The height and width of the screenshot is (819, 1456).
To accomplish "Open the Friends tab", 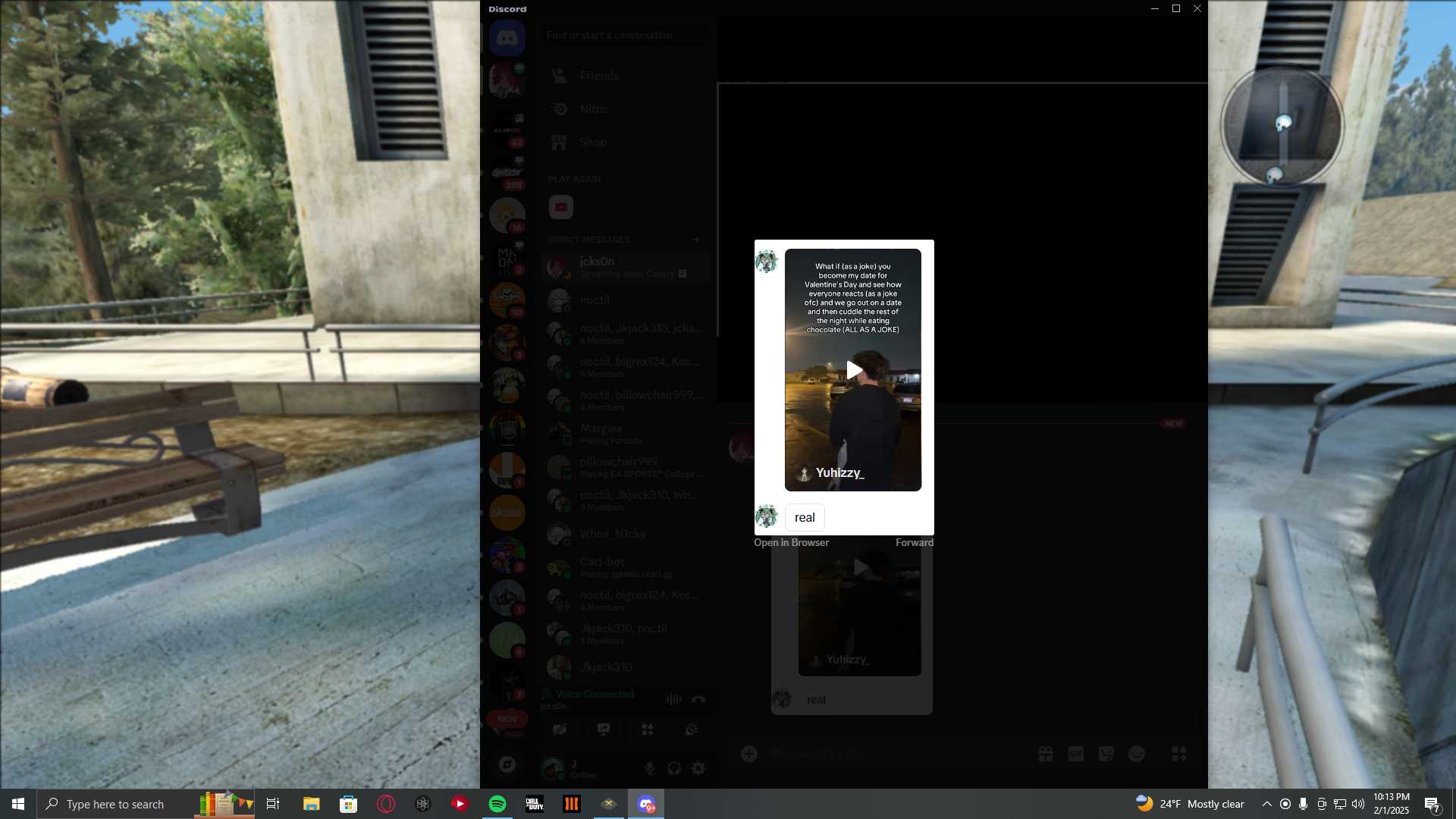I will pos(599,76).
